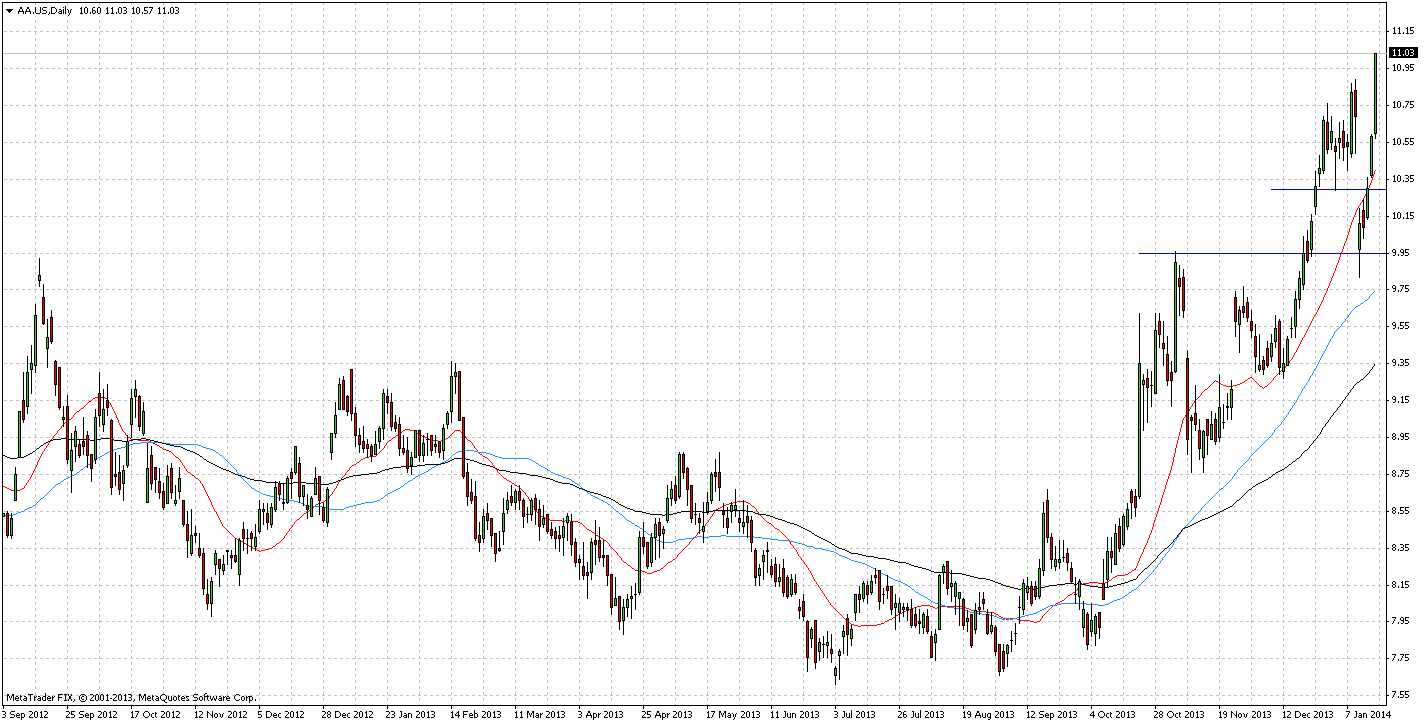Screen dimensions: 1426x723
Task: Click the 11 Mar 2013 date label
Action: (539, 715)
